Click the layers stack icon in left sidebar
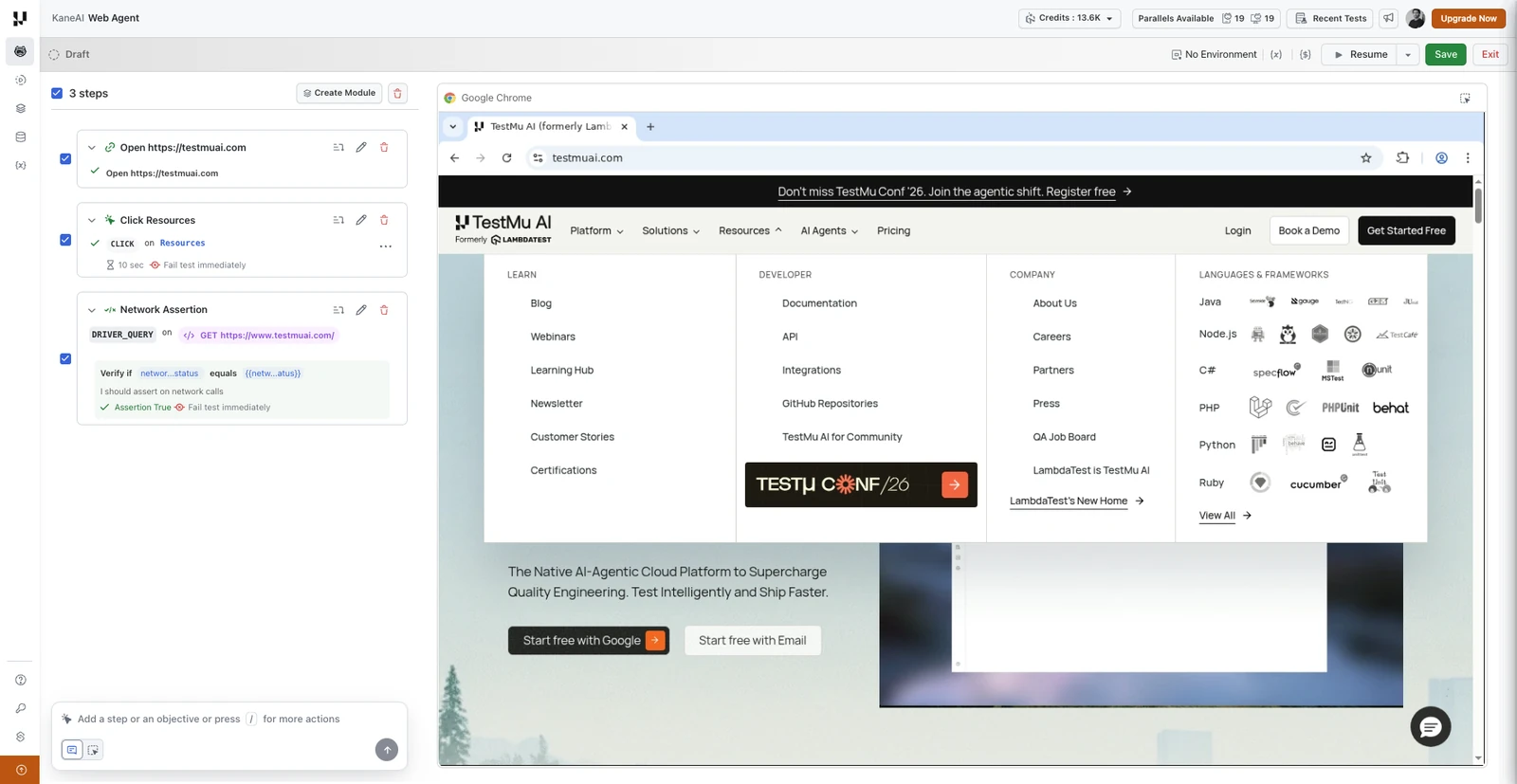 click(x=20, y=108)
